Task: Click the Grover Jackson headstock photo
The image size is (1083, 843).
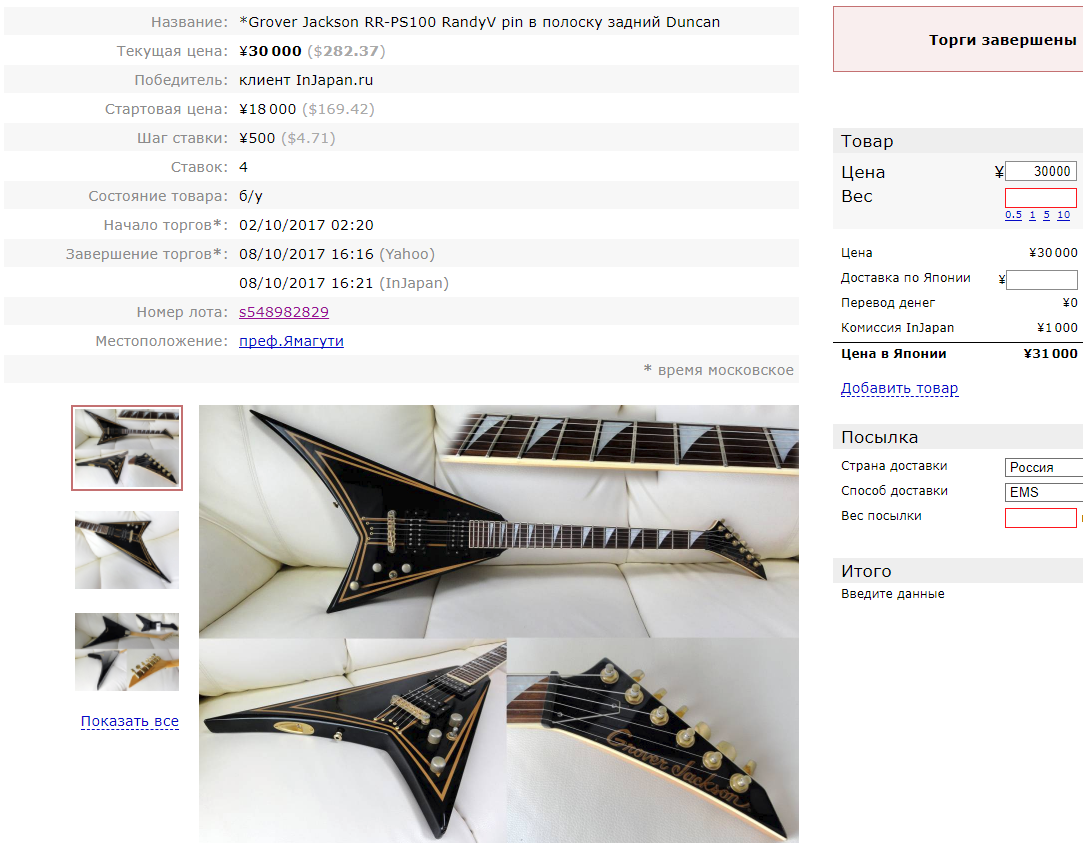Action: [x=653, y=740]
